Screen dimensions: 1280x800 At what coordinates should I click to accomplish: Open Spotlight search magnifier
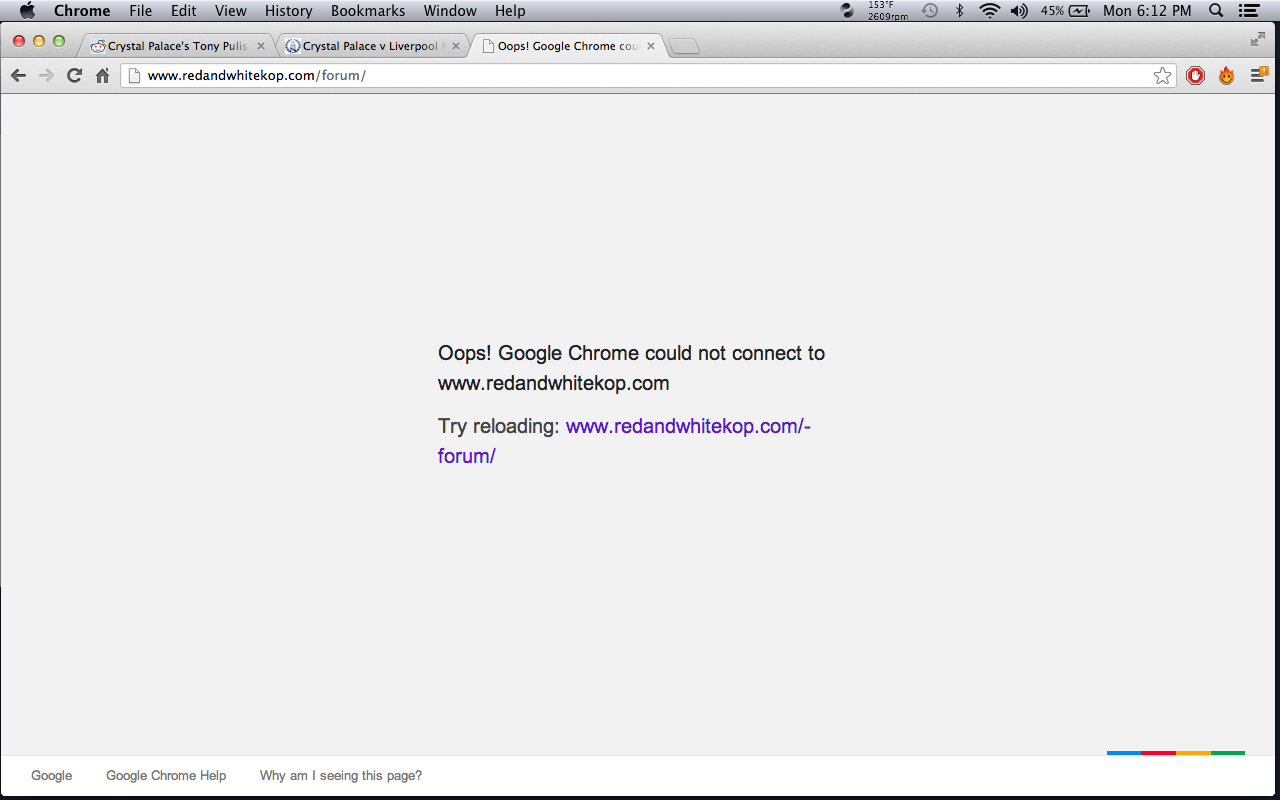1216,11
